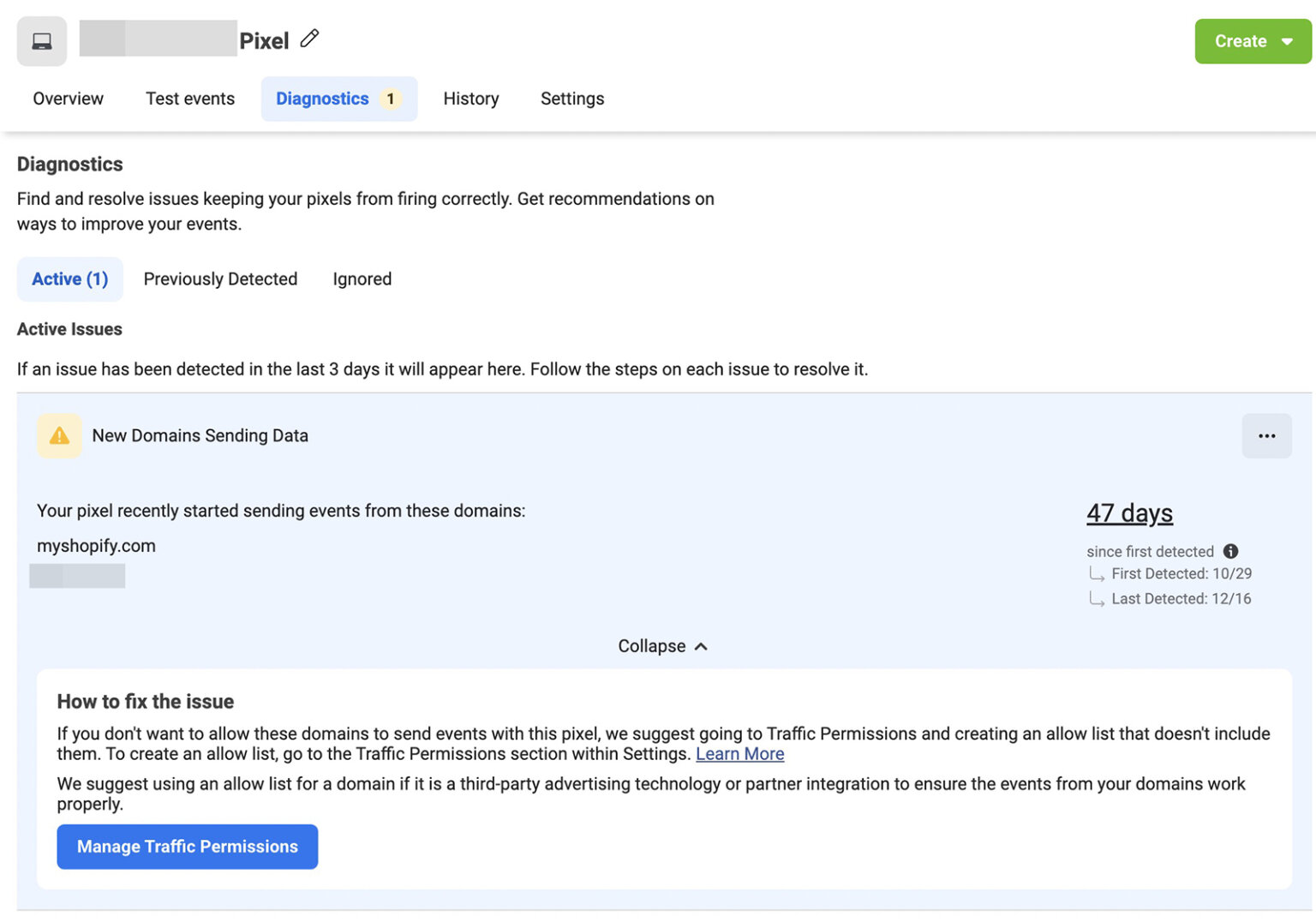
Task: Click the underlined '47 days' link
Action: (1129, 512)
